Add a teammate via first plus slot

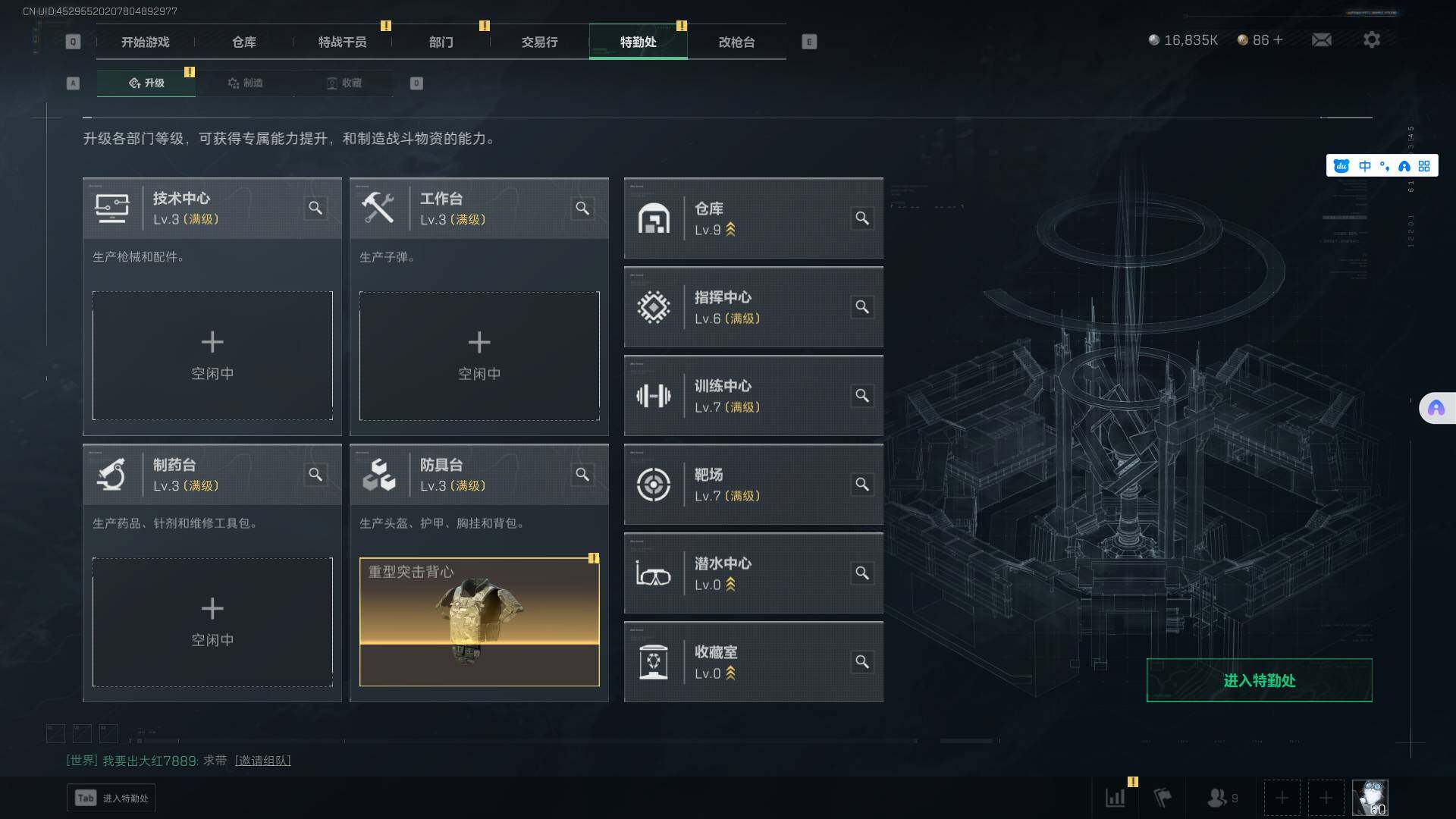[1282, 798]
